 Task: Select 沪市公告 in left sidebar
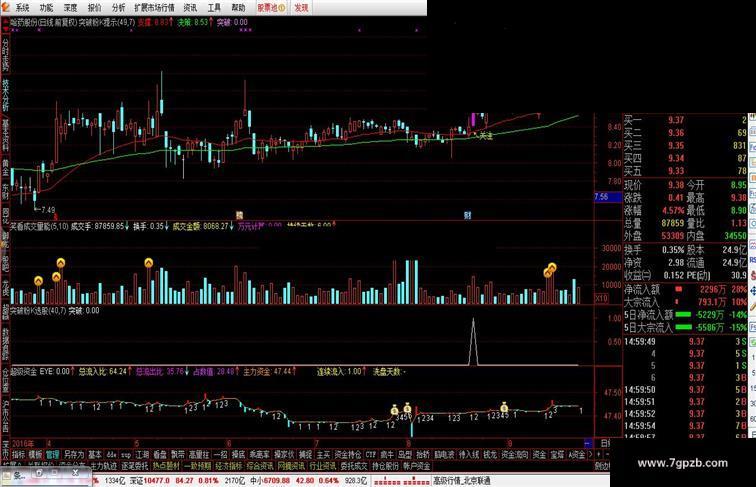pyautogui.click(x=5, y=418)
